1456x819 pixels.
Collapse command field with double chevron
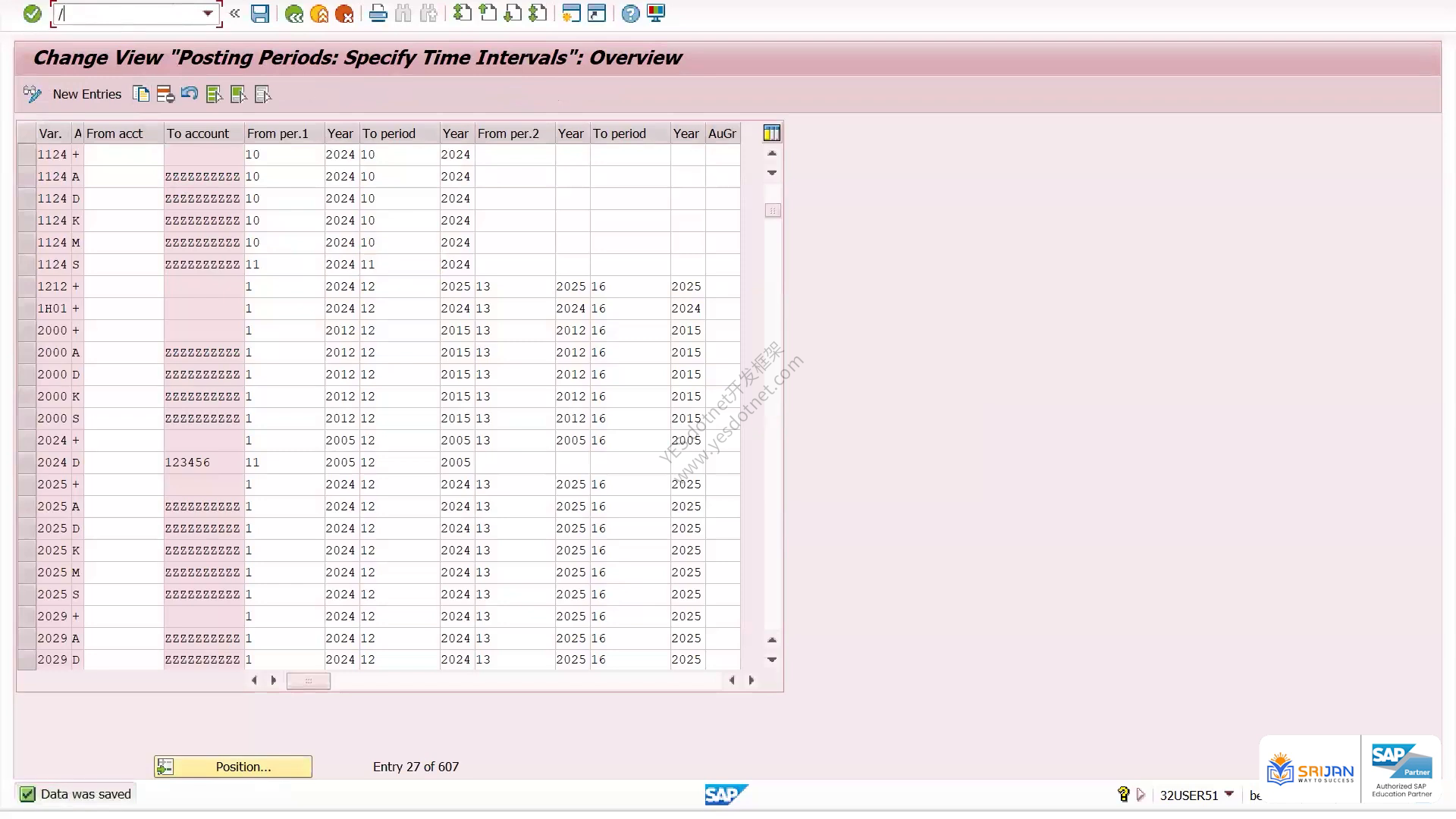(x=235, y=14)
